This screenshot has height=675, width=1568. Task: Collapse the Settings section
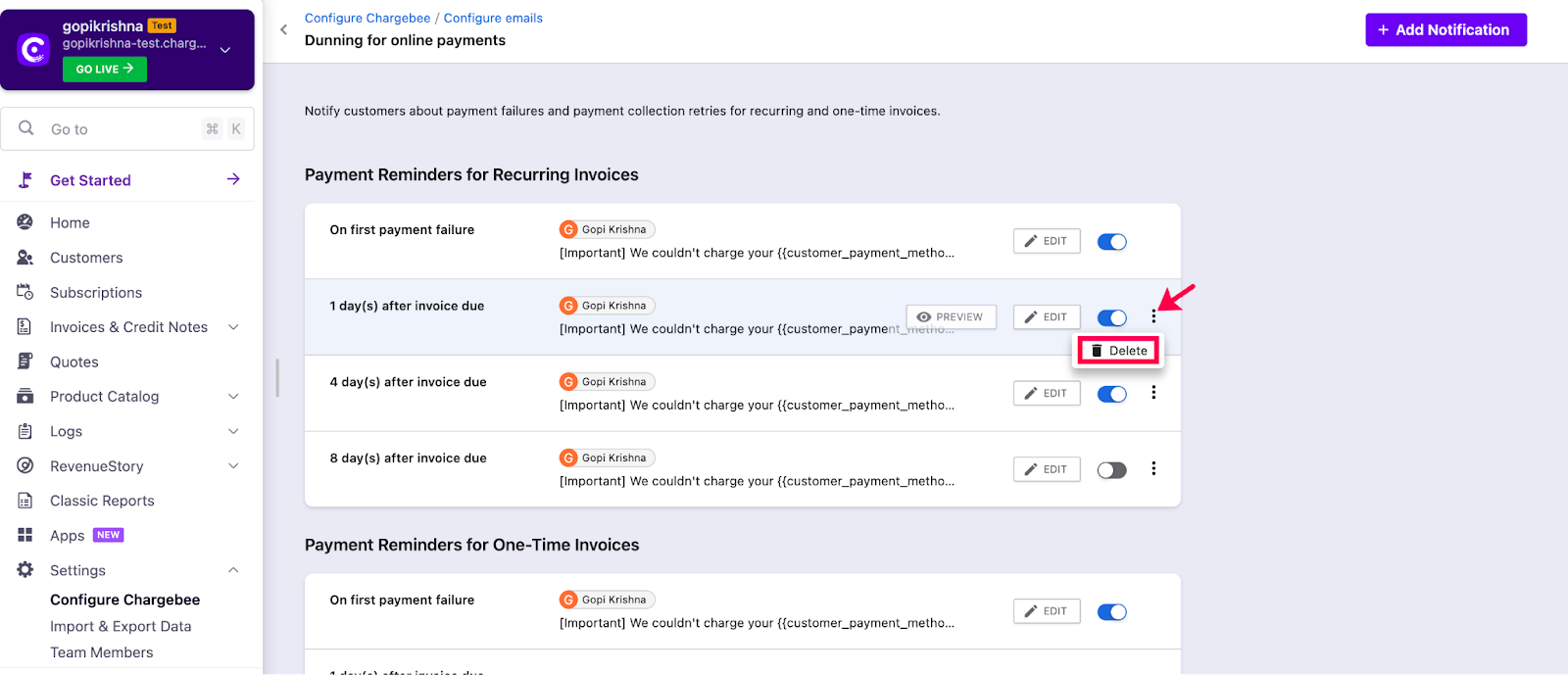pos(233,570)
